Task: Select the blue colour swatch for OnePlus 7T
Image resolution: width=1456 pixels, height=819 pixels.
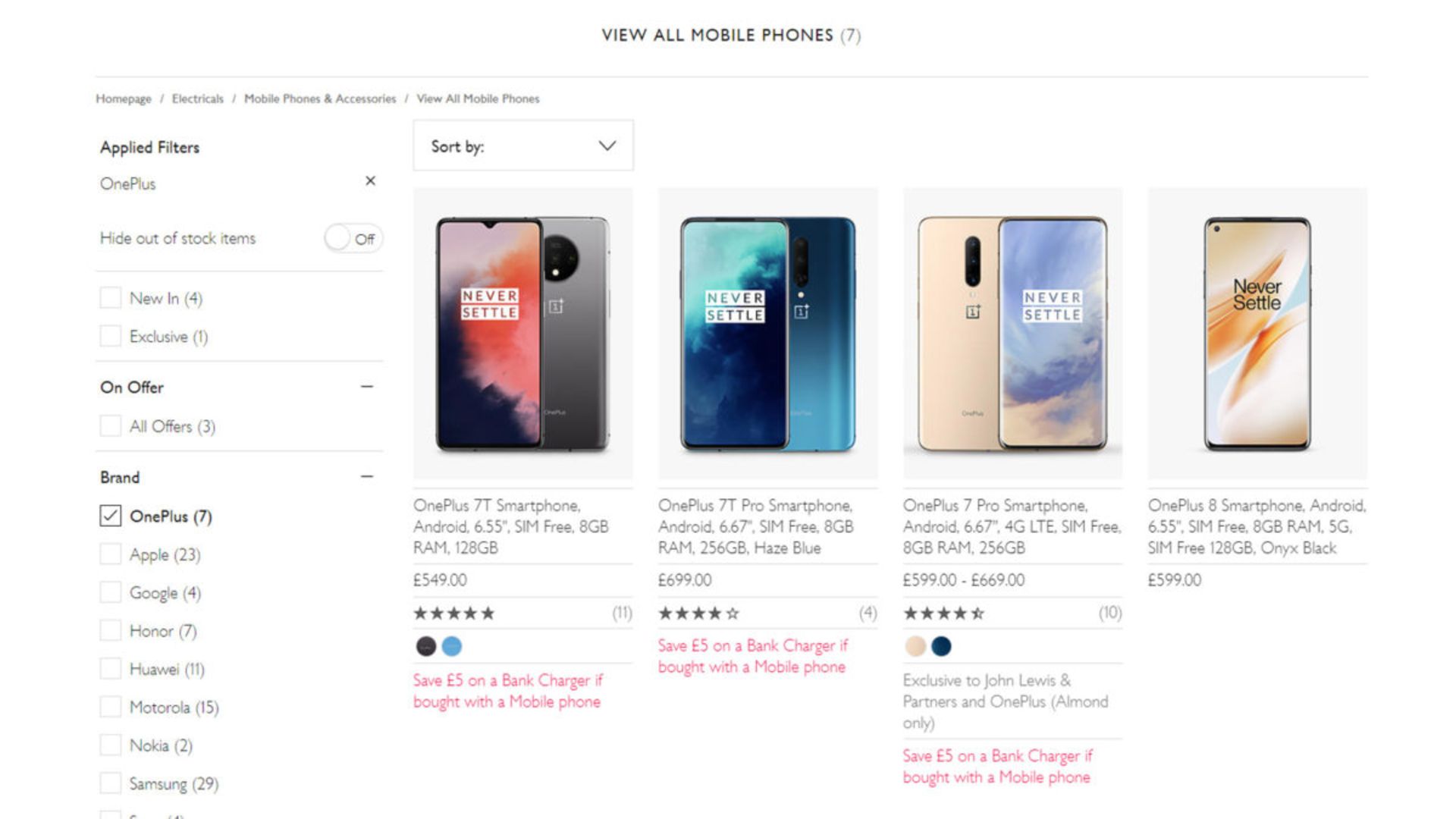Action: click(x=452, y=646)
